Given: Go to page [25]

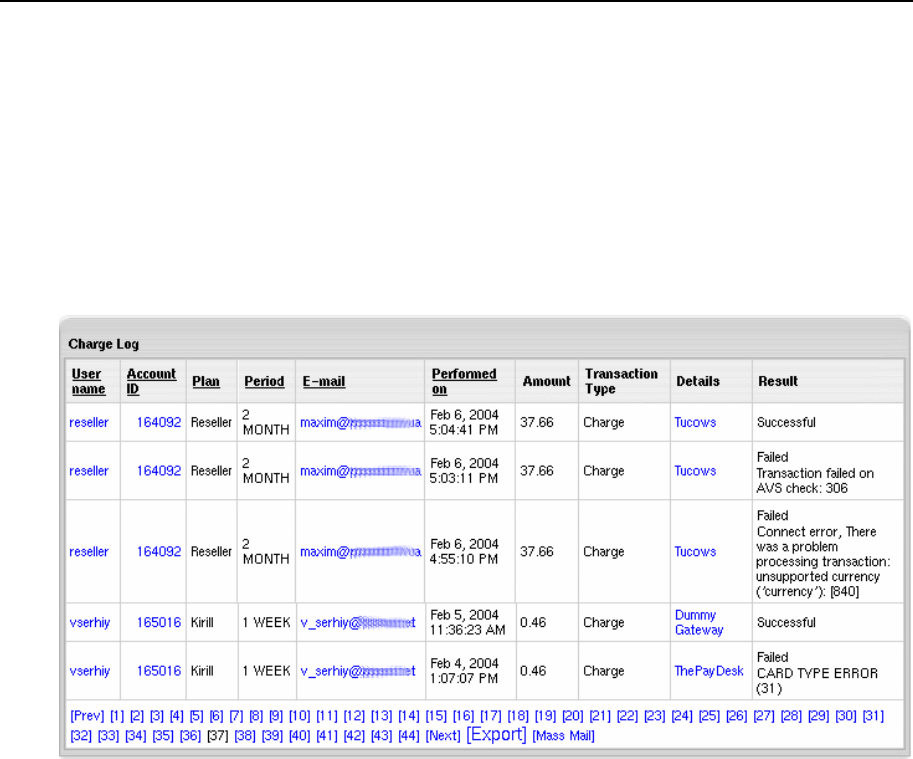Looking at the screenshot, I should pyautogui.click(x=709, y=716).
